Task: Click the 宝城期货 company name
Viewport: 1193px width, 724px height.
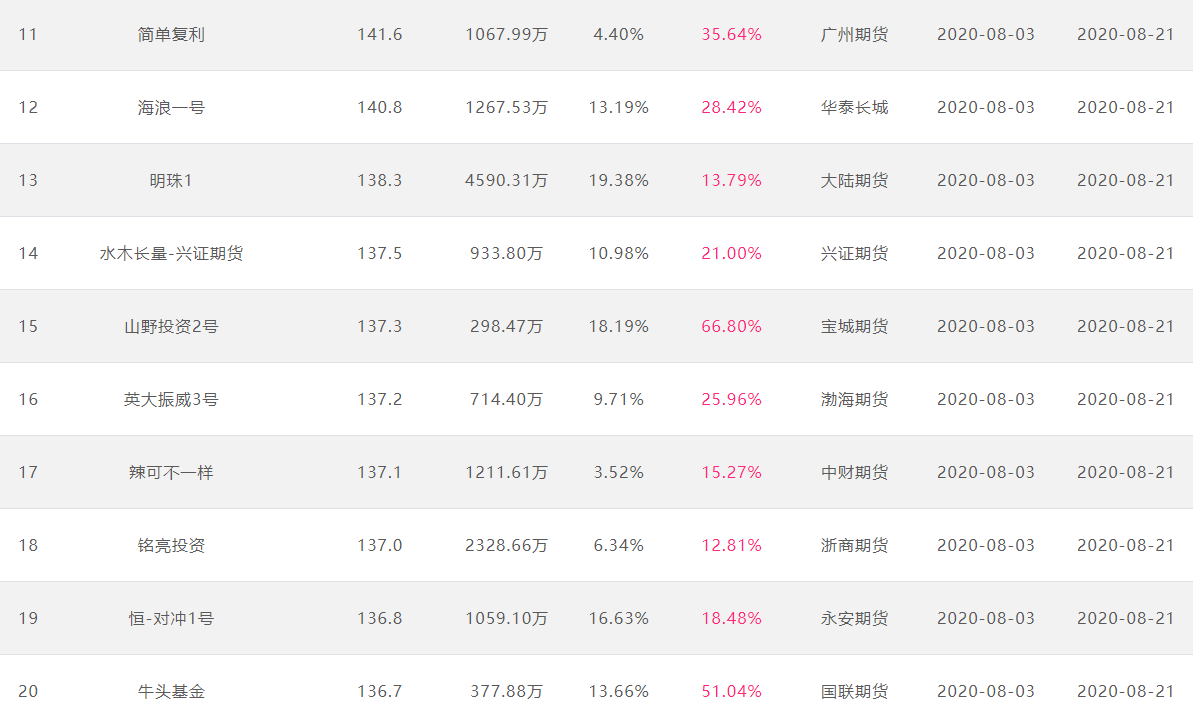Action: [854, 326]
